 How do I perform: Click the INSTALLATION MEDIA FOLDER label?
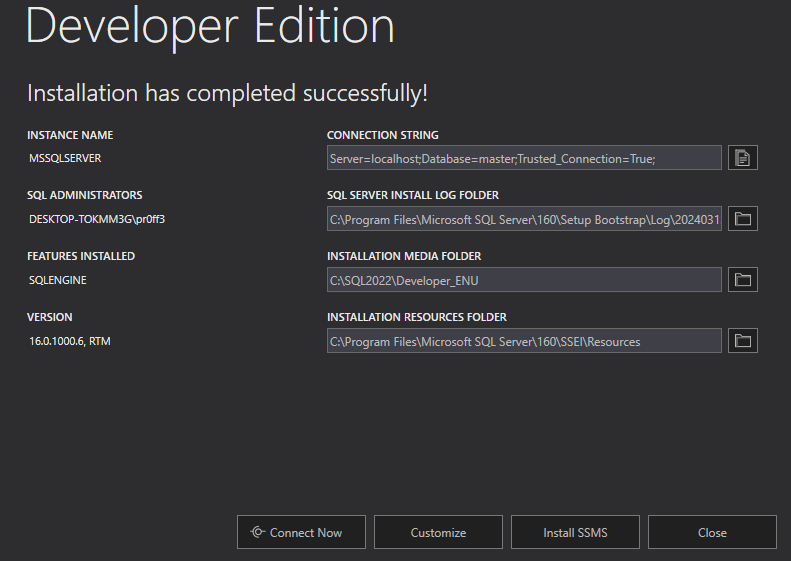point(404,256)
